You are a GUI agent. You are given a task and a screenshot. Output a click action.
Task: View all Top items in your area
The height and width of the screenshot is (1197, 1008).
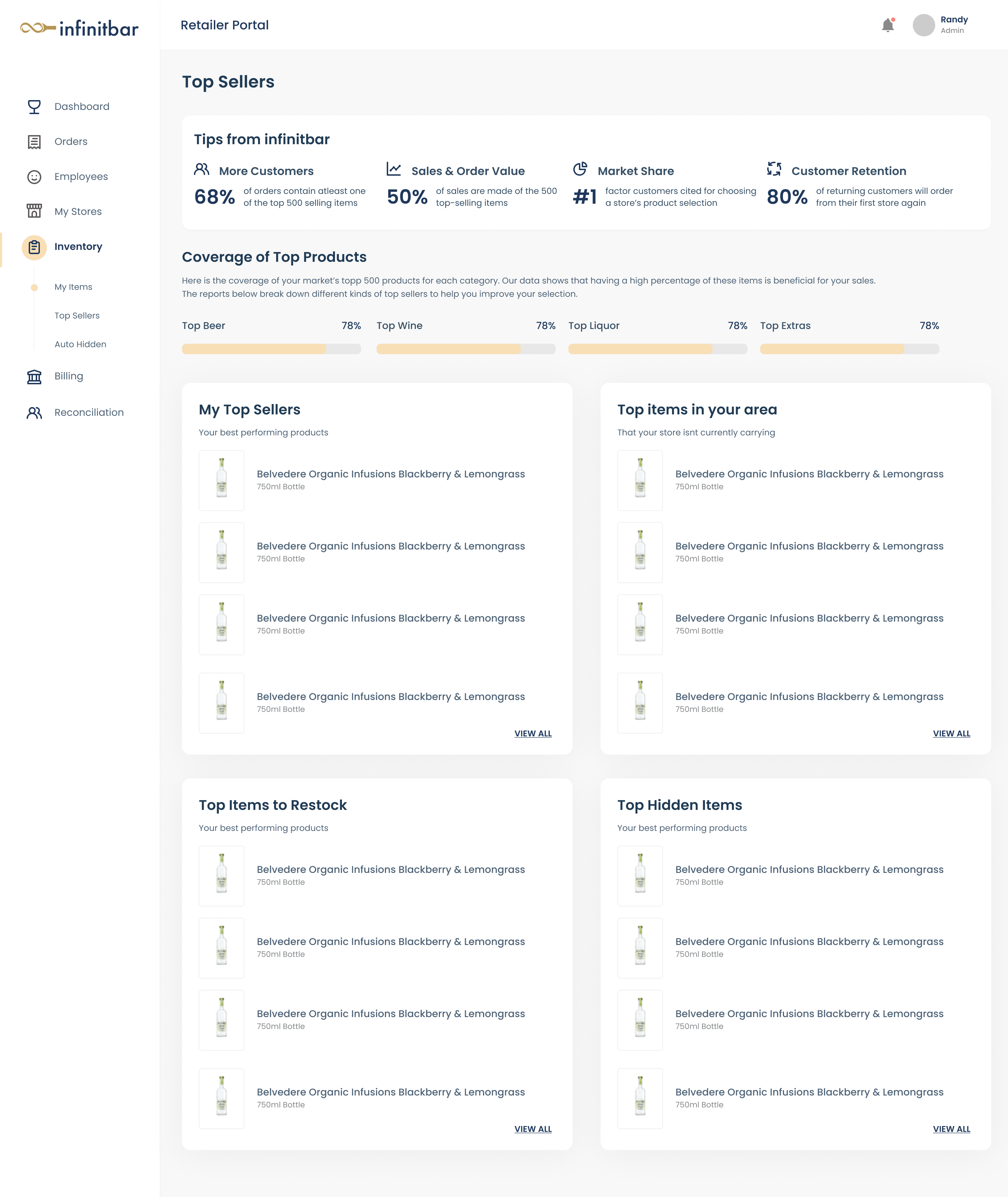[x=951, y=734]
